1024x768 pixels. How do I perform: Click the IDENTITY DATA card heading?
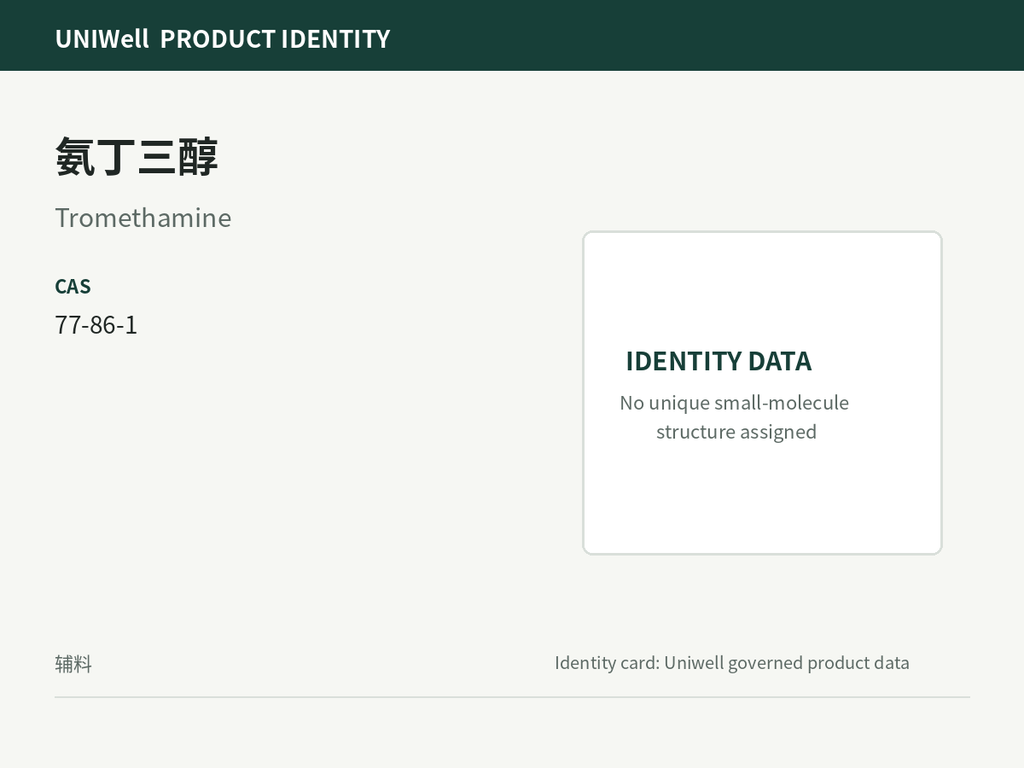[719, 361]
